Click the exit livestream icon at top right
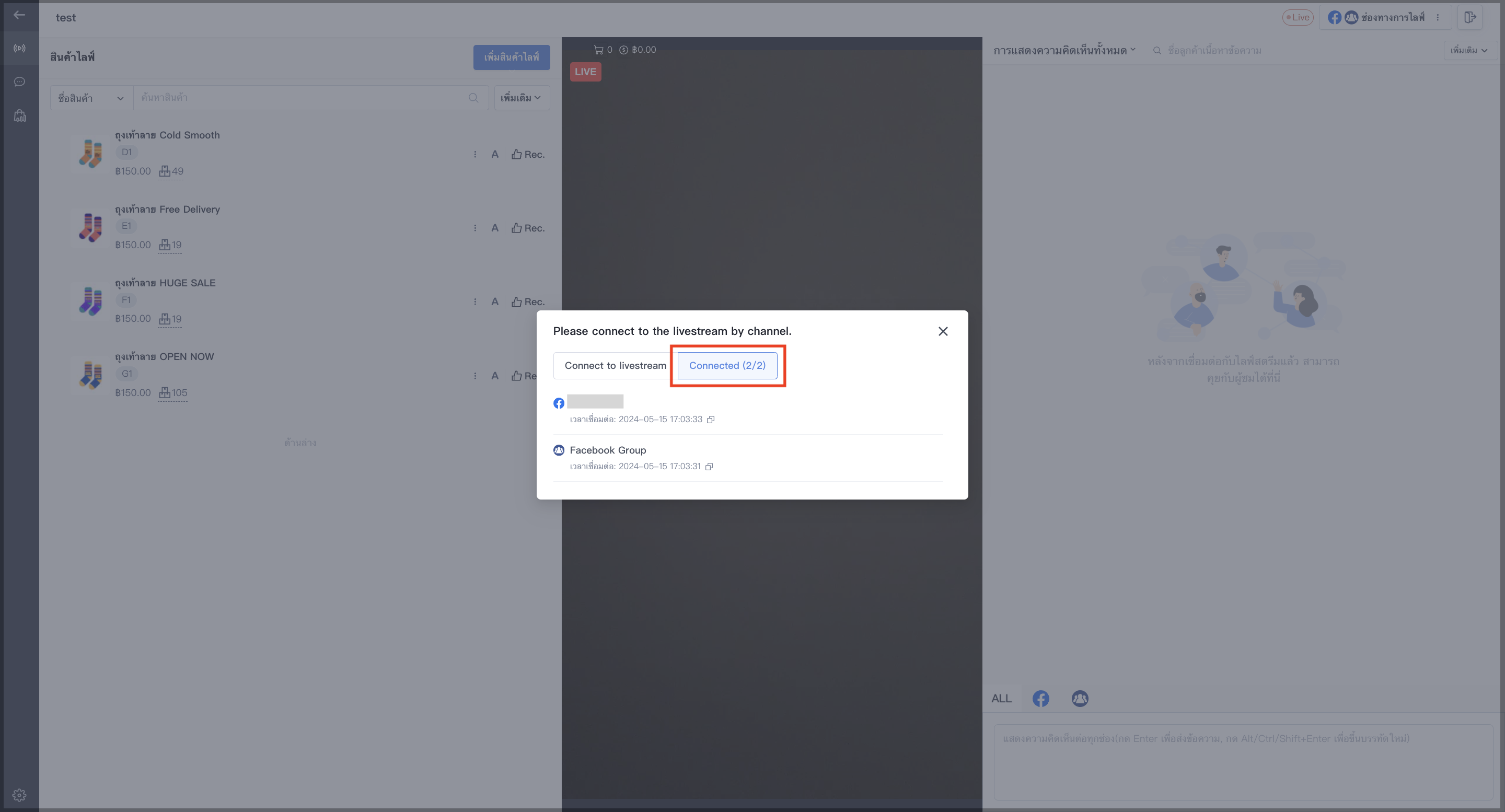The width and height of the screenshot is (1505, 812). point(1470,18)
